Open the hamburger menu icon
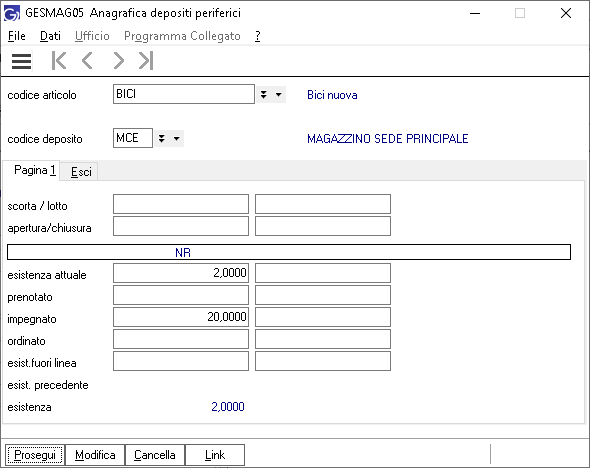This screenshot has width=590, height=468. pyautogui.click(x=21, y=61)
